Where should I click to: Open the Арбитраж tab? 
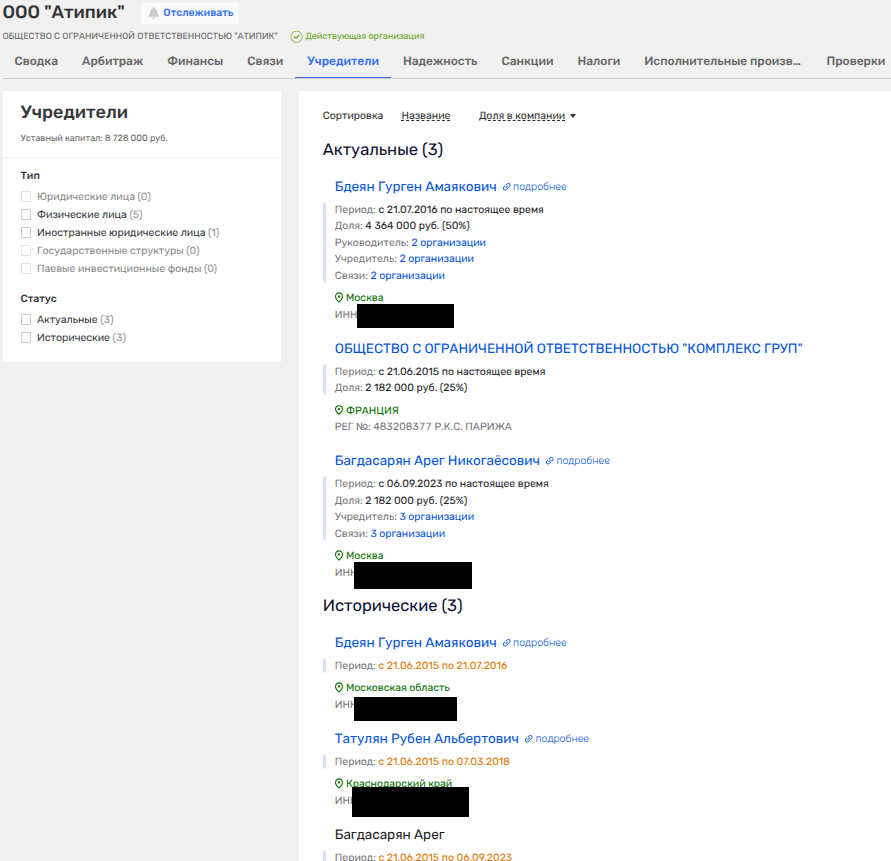pyautogui.click(x=112, y=61)
